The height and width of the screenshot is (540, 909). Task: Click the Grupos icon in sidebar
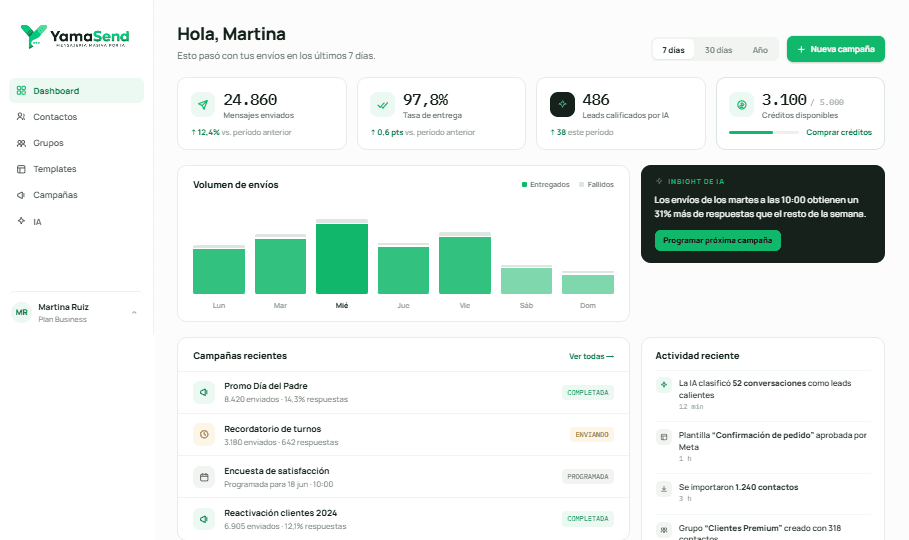(x=21, y=143)
